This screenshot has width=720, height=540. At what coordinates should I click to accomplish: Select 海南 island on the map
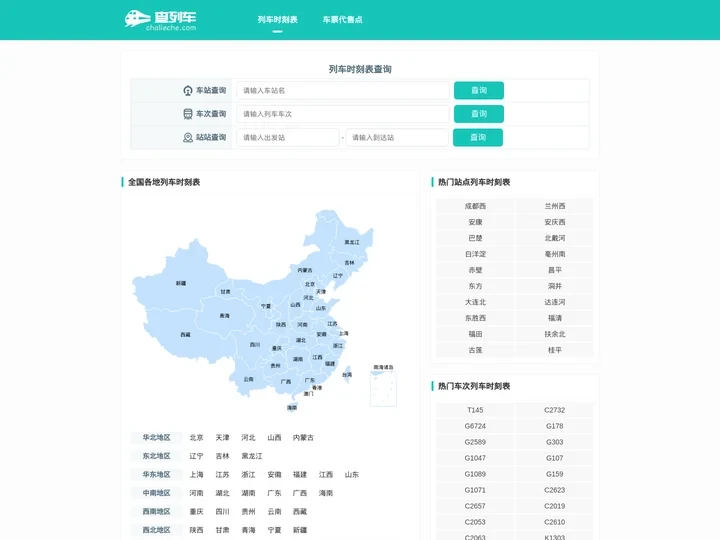point(292,407)
